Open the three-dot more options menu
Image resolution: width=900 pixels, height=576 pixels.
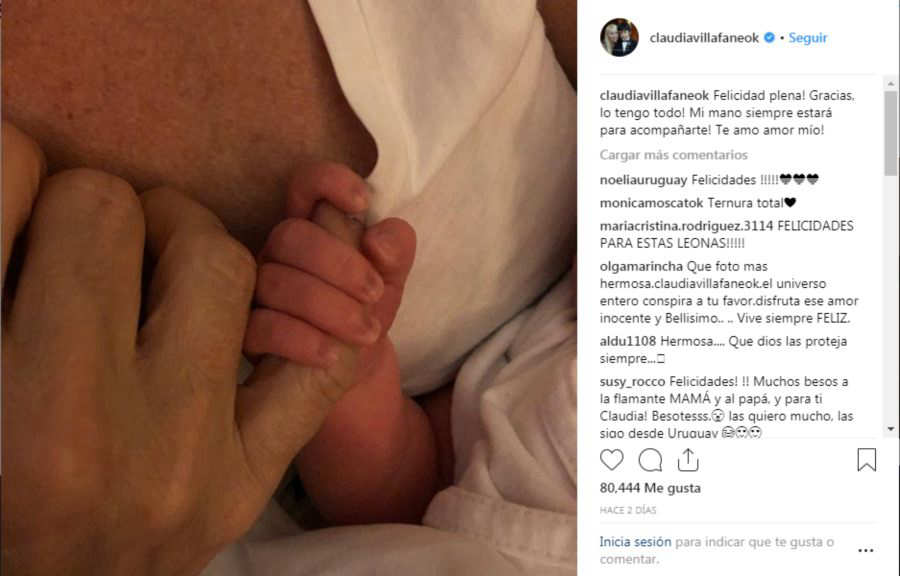[866, 550]
